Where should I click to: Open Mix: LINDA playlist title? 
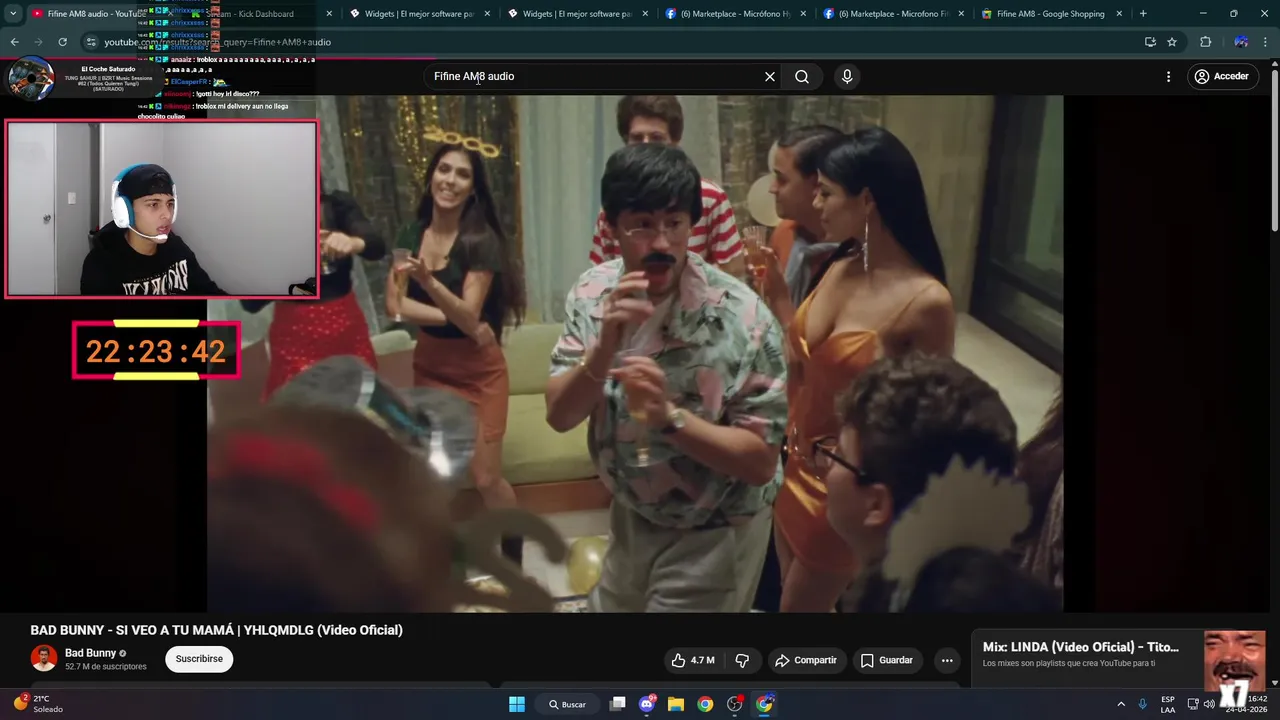pos(1081,647)
